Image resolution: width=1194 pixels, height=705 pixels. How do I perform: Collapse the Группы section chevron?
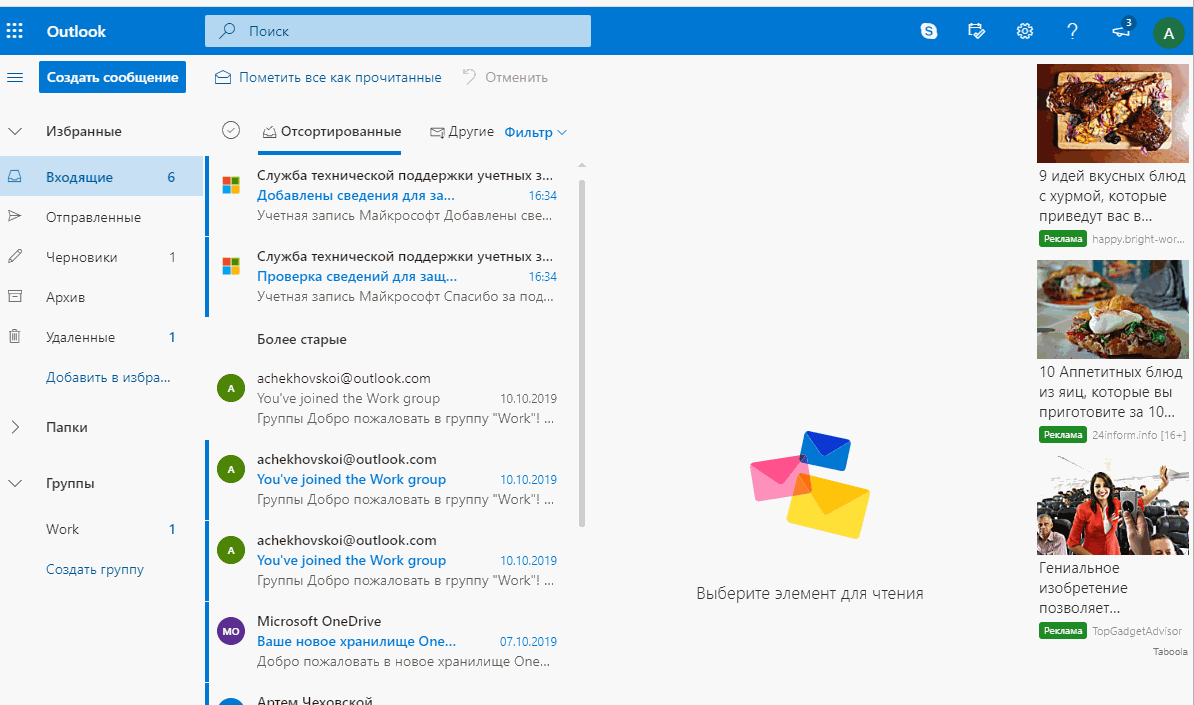tap(14, 483)
